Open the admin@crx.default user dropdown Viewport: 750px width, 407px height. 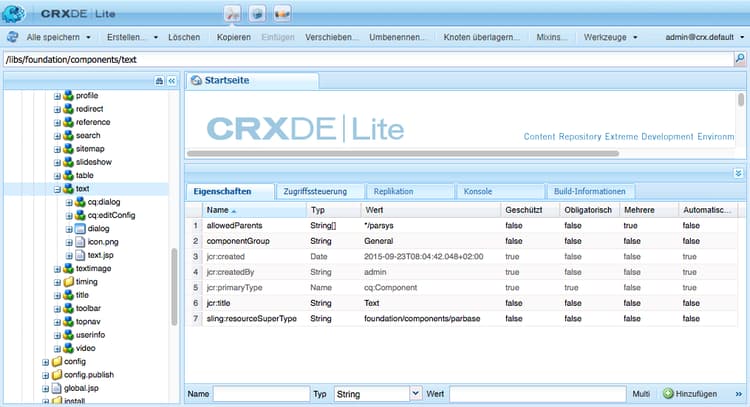point(742,37)
